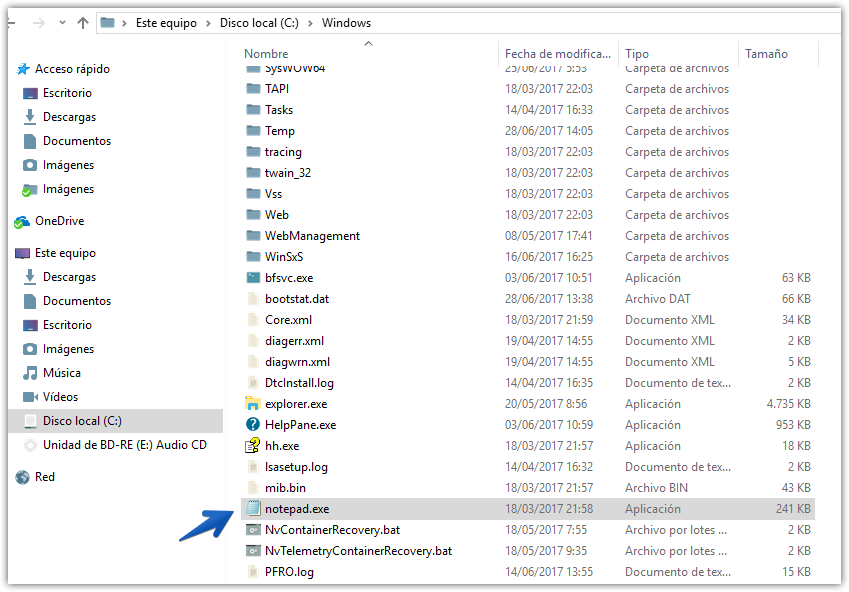849x592 pixels.
Task: Select DtcInstall.log file icon
Action: point(253,383)
